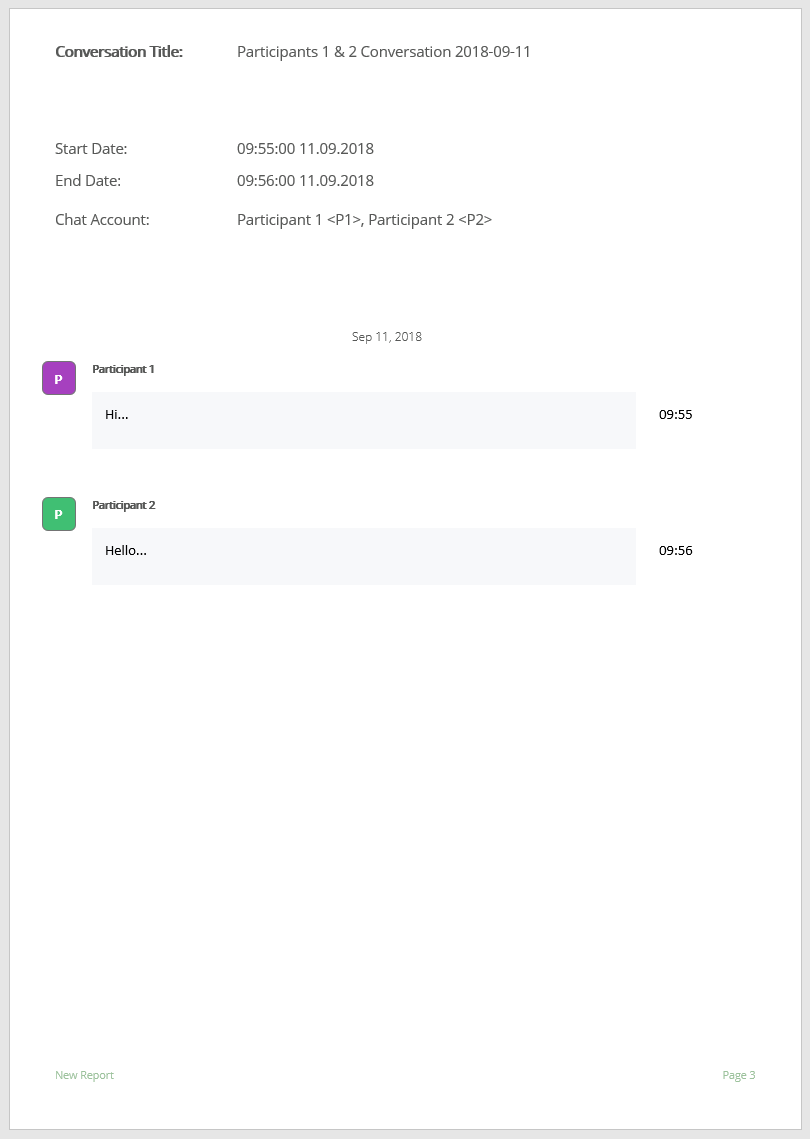Click the Start Date label

click(x=91, y=149)
